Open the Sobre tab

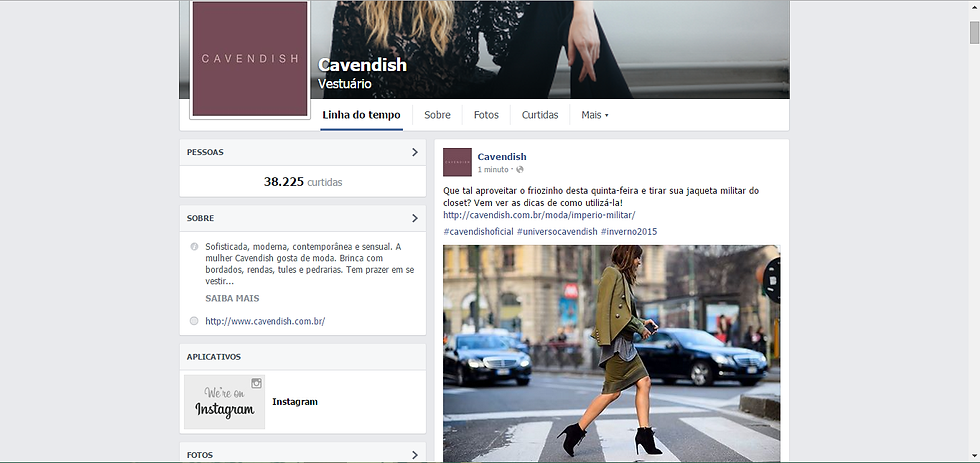click(437, 115)
